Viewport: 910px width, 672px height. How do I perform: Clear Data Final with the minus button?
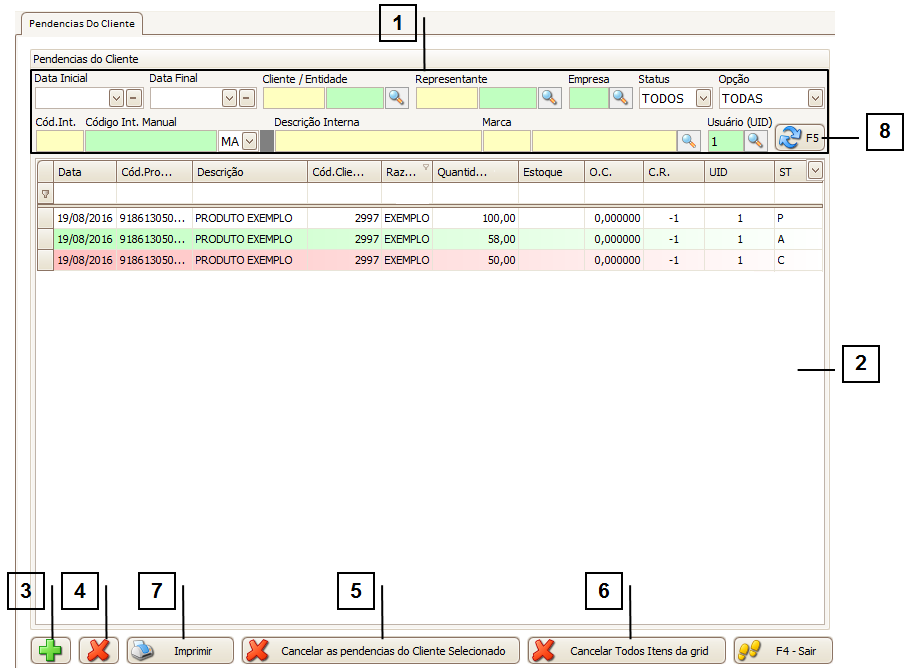coord(247,98)
